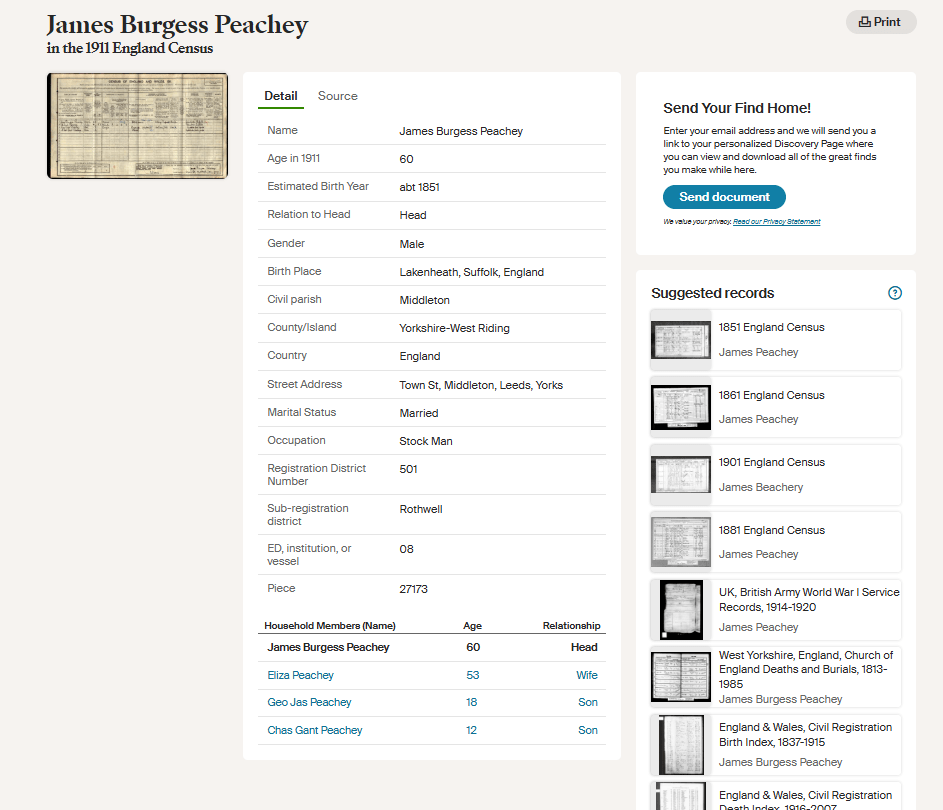Click the 1851 England Census thumbnail image
The image size is (943, 810).
[x=681, y=340]
